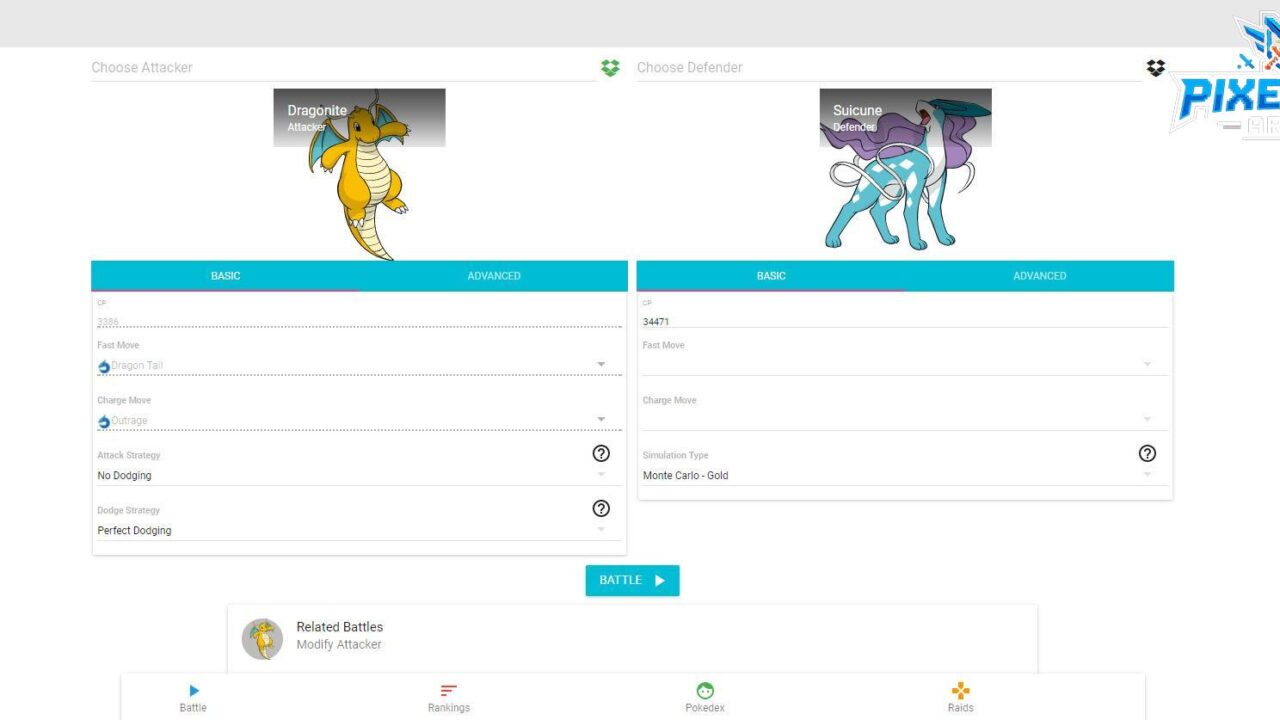Click the attacker CP field 3386

359,321
